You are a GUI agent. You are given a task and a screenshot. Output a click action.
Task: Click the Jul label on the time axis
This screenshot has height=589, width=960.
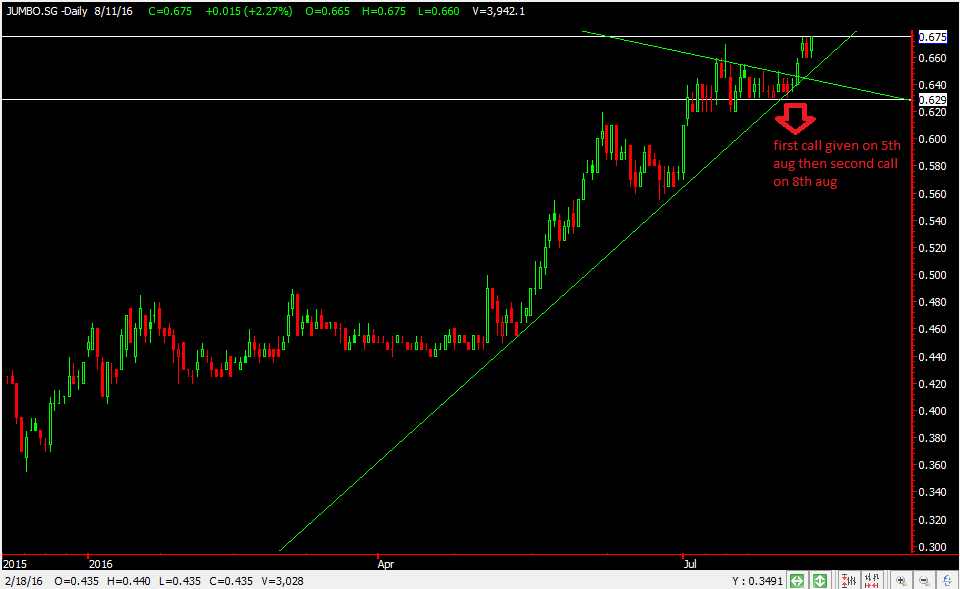[x=689, y=564]
